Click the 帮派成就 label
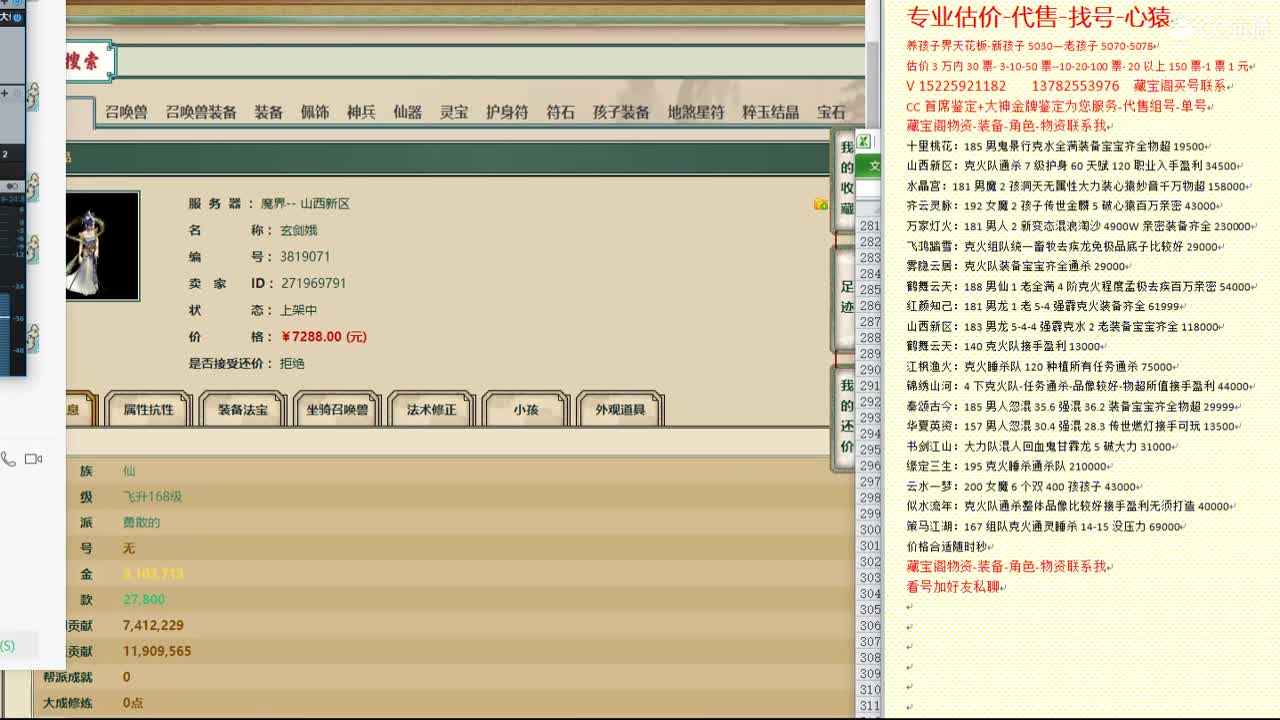The image size is (1280, 720). click(68, 677)
